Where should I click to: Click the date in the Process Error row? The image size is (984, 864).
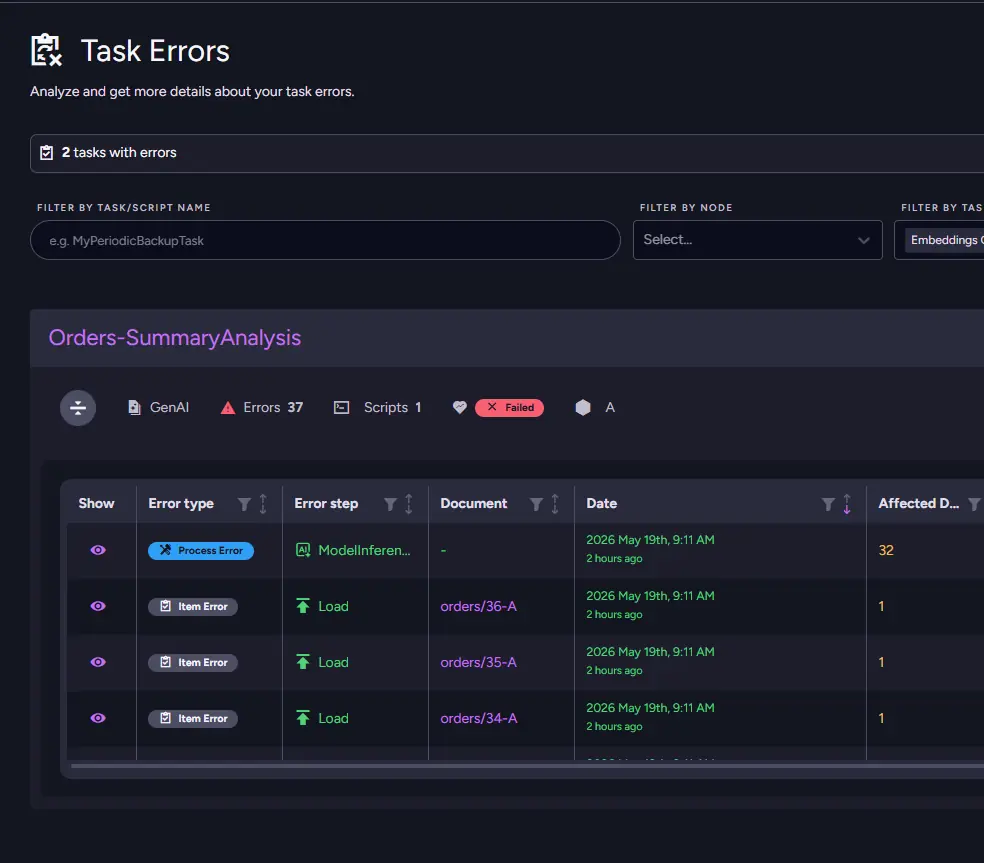650,540
